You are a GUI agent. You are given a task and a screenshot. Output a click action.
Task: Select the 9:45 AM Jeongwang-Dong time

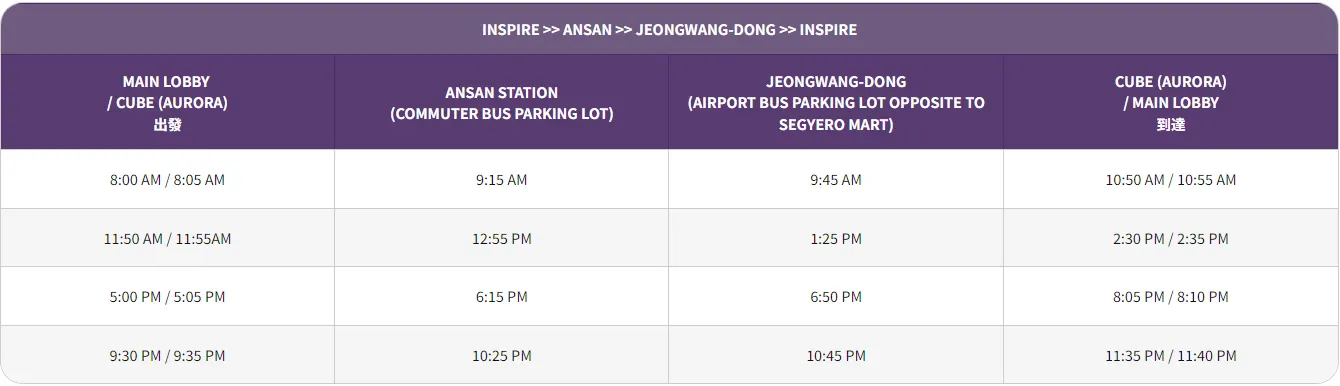click(x=836, y=180)
